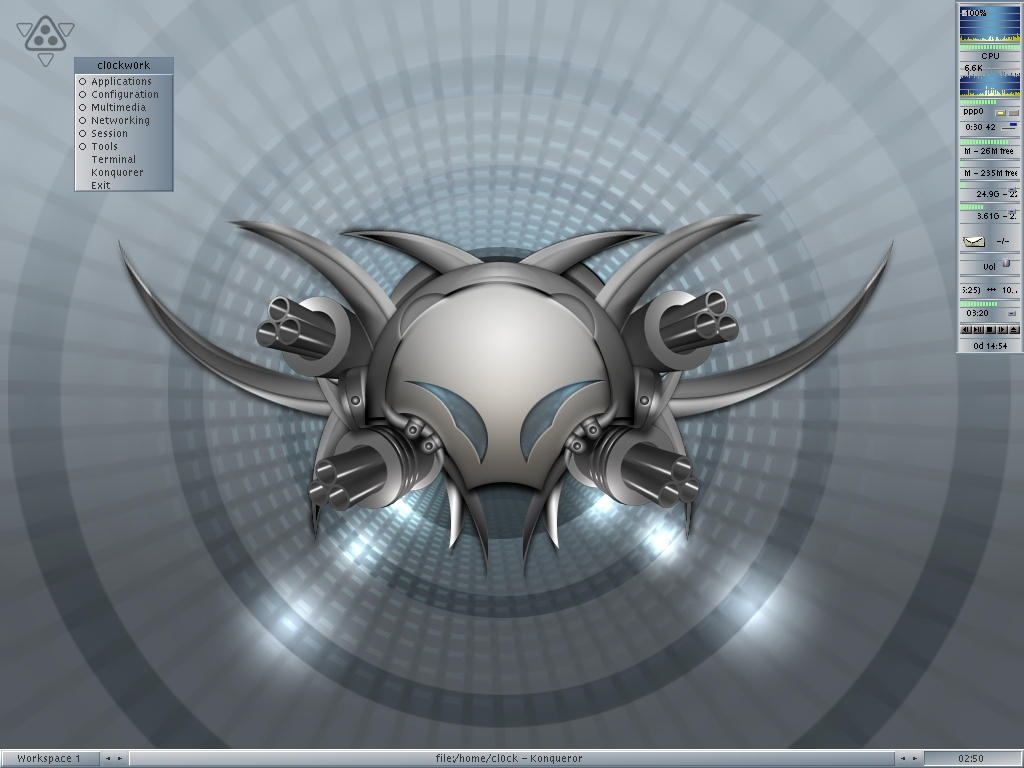Image resolution: width=1024 pixels, height=768 pixels.
Task: Click the play/pause button in the media controls
Action: click(x=979, y=329)
